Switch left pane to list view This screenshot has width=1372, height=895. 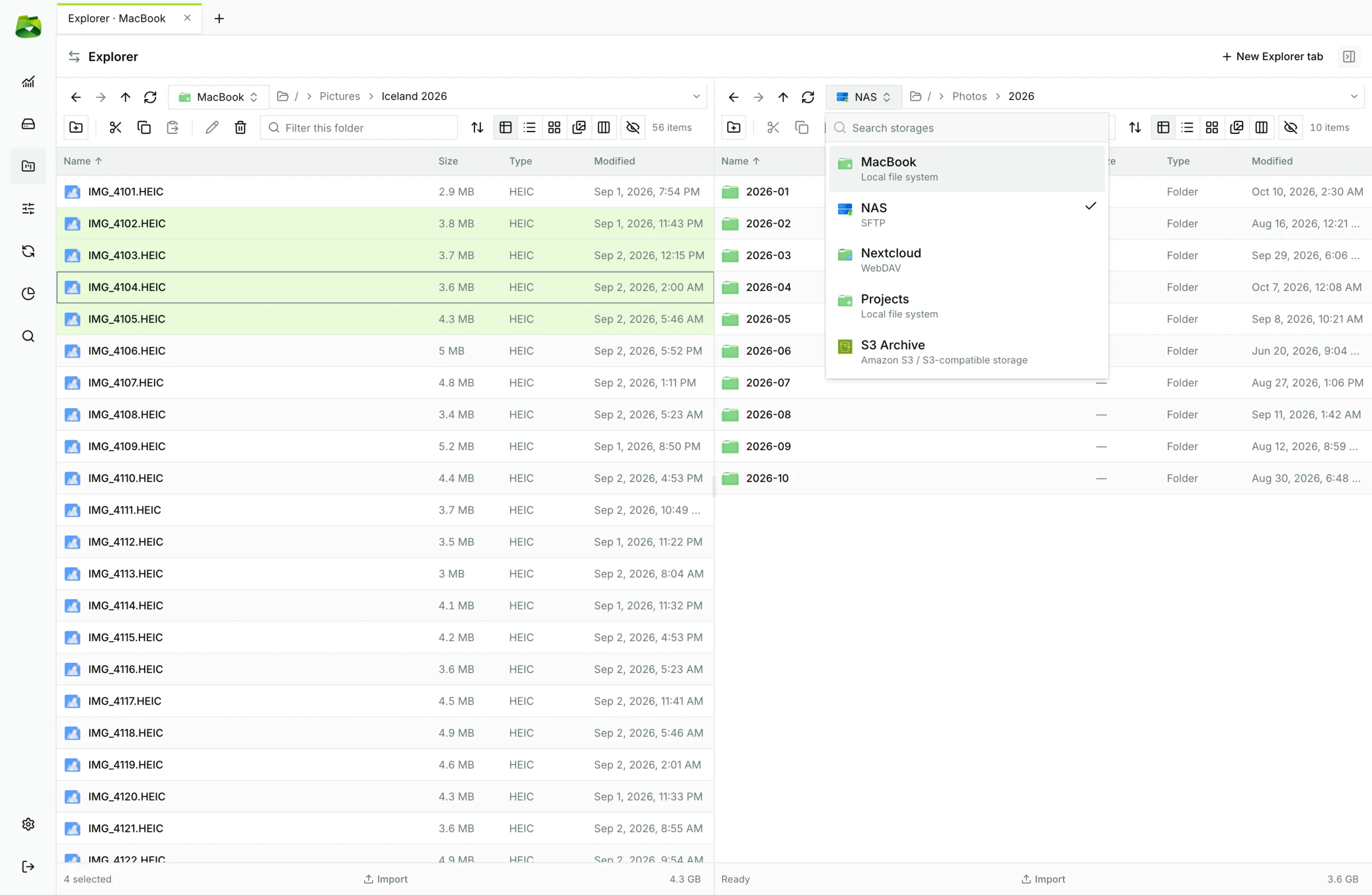529,128
